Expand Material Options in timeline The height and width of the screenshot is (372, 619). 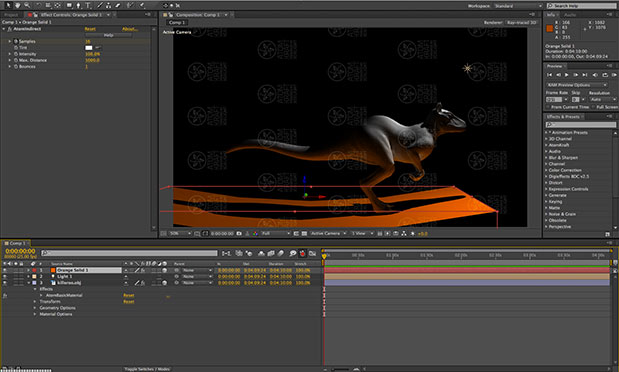click(35, 314)
